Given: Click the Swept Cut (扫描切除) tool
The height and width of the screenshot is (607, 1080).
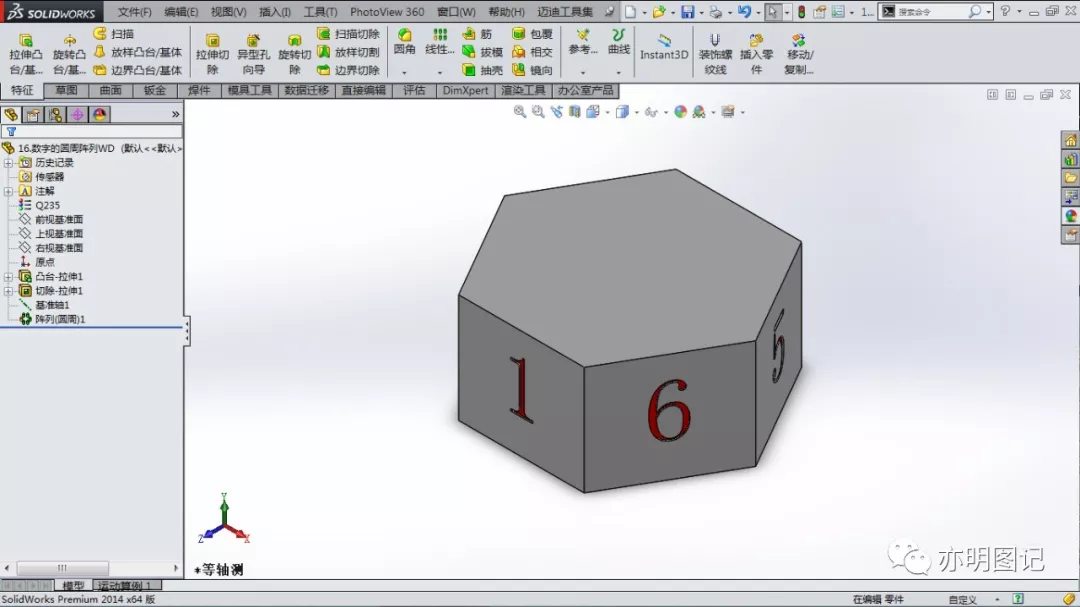Looking at the screenshot, I should (x=349, y=34).
